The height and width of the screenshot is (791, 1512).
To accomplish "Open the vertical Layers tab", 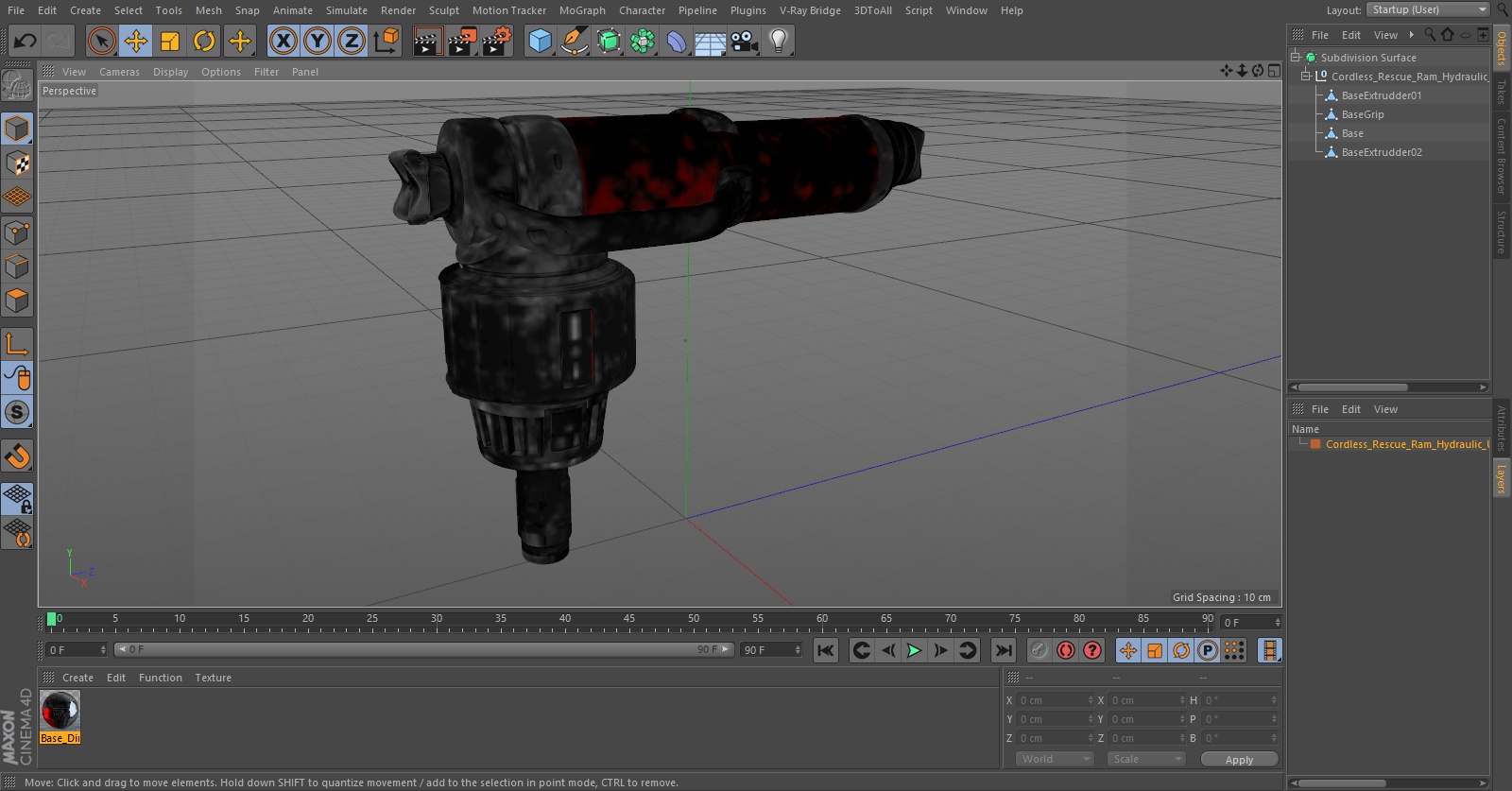I will click(1501, 479).
